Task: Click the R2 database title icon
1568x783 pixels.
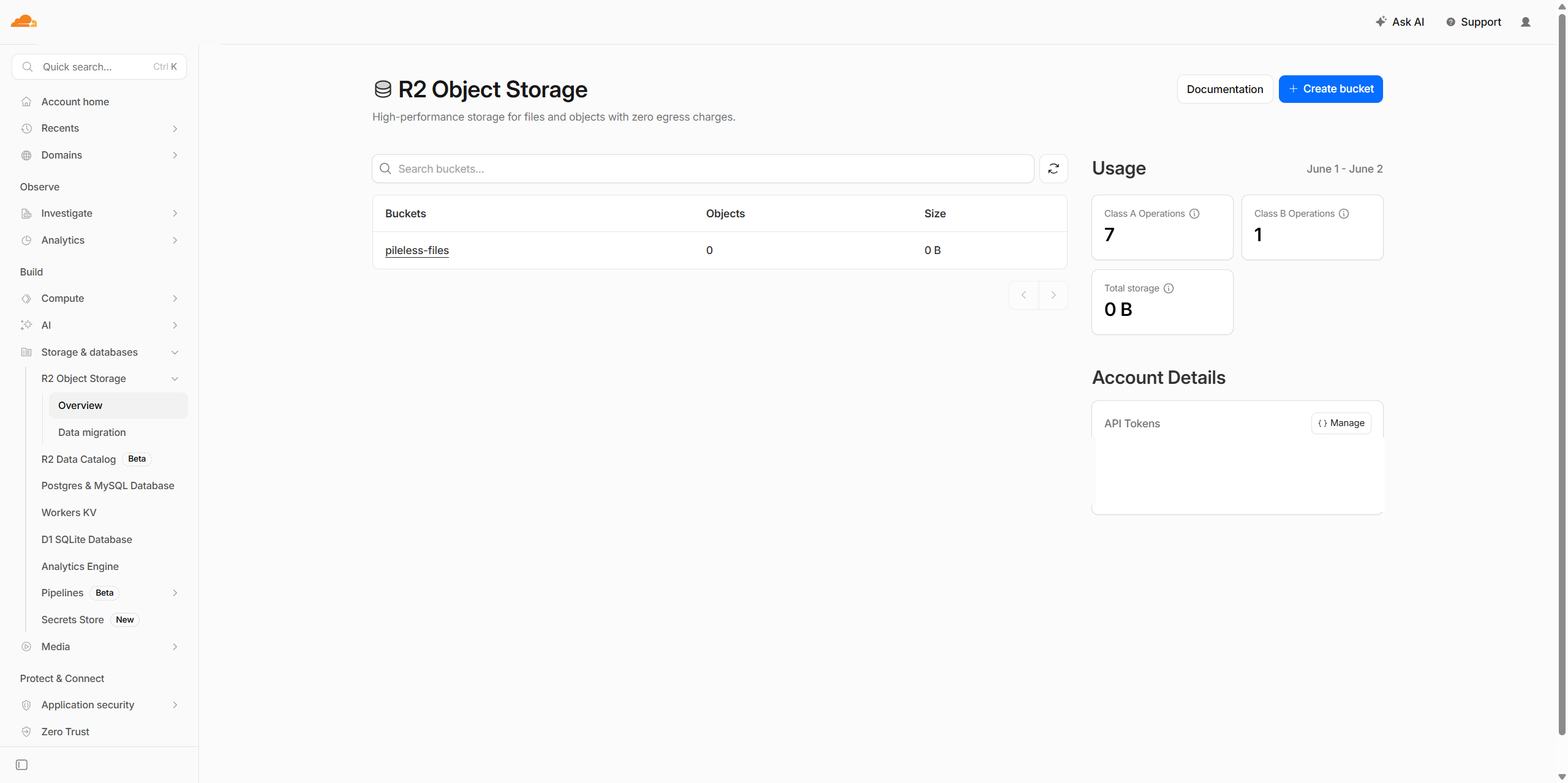Action: coord(383,89)
